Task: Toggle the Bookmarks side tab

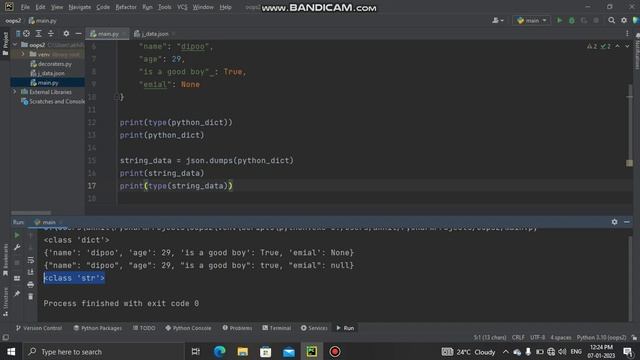Action: (5, 260)
